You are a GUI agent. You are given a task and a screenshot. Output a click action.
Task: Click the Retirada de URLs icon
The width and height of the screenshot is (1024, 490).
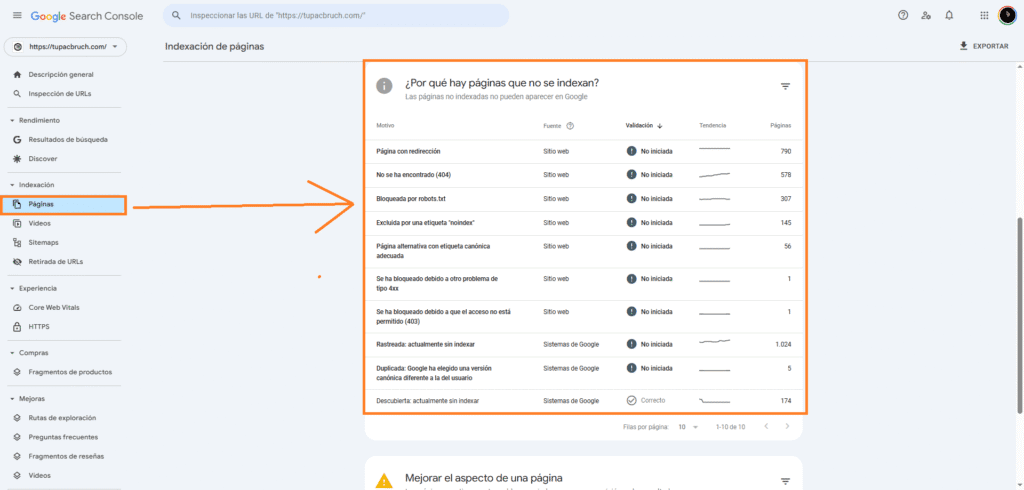pyautogui.click(x=17, y=261)
